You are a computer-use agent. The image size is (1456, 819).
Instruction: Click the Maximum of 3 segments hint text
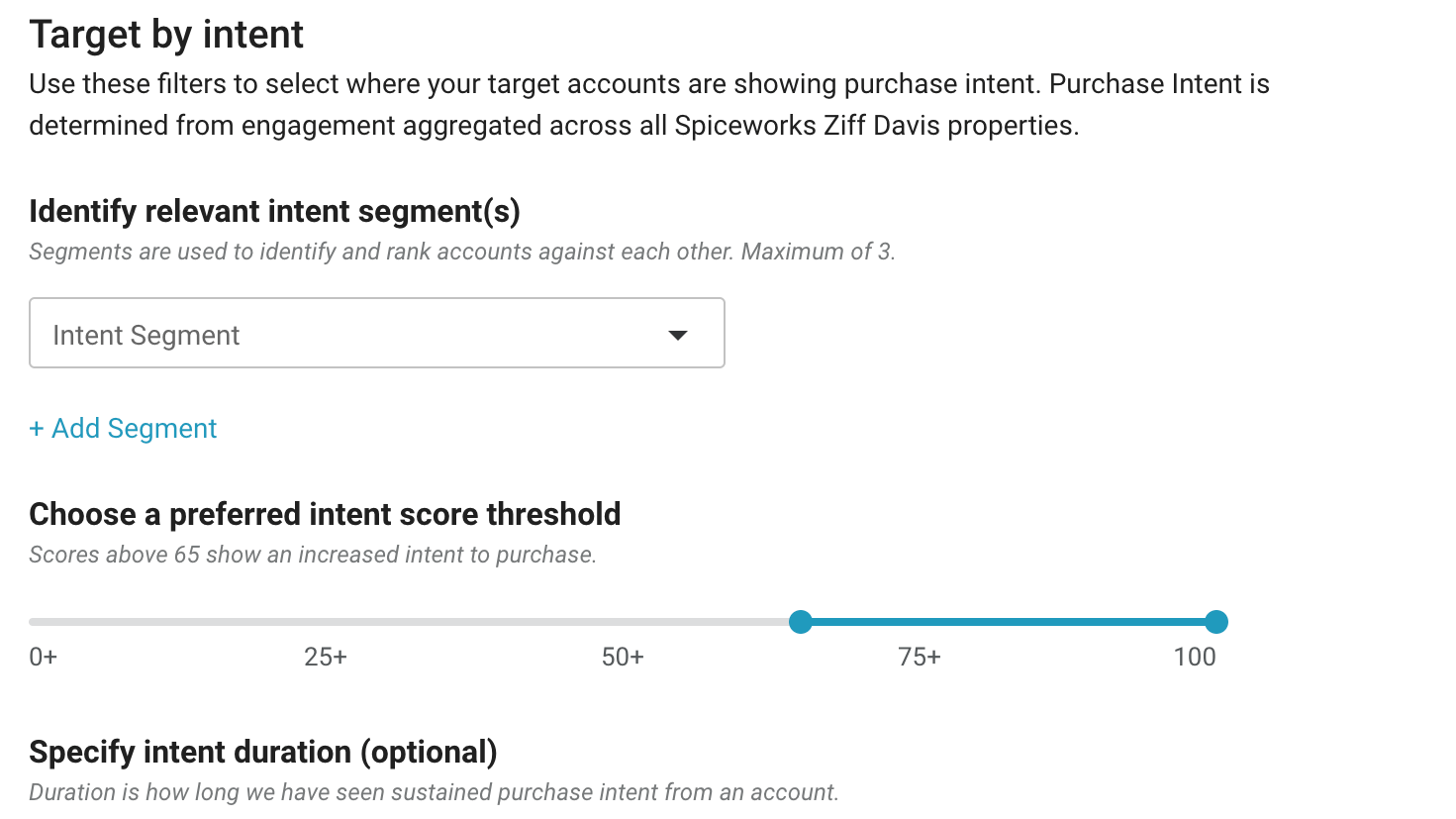(x=818, y=252)
